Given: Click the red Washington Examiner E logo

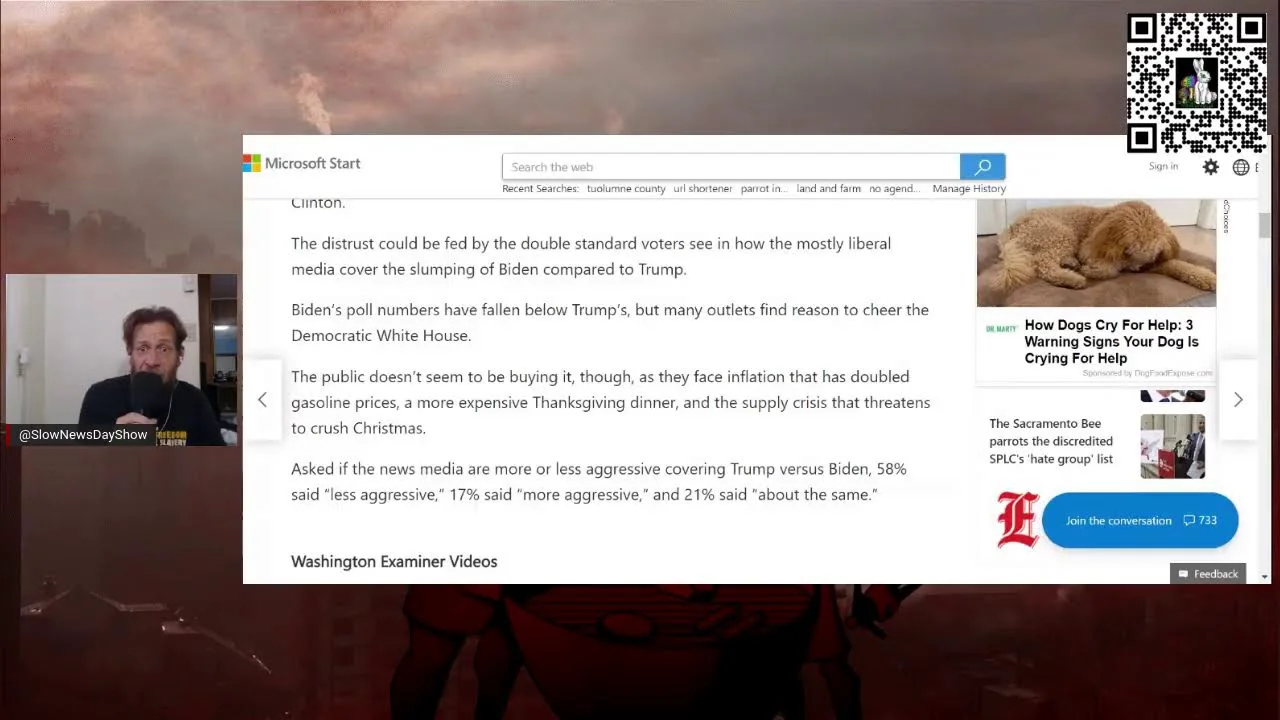Looking at the screenshot, I should (x=1017, y=520).
